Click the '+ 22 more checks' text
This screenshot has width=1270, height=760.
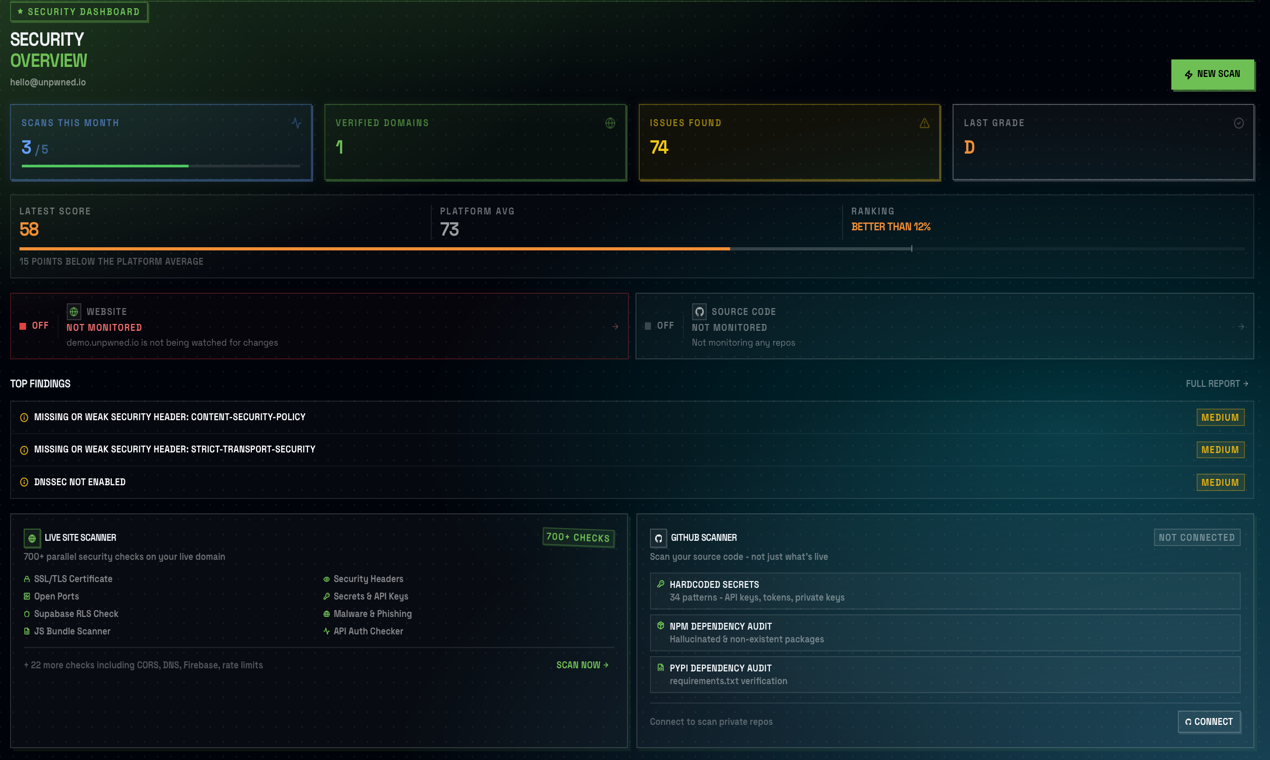(x=143, y=665)
